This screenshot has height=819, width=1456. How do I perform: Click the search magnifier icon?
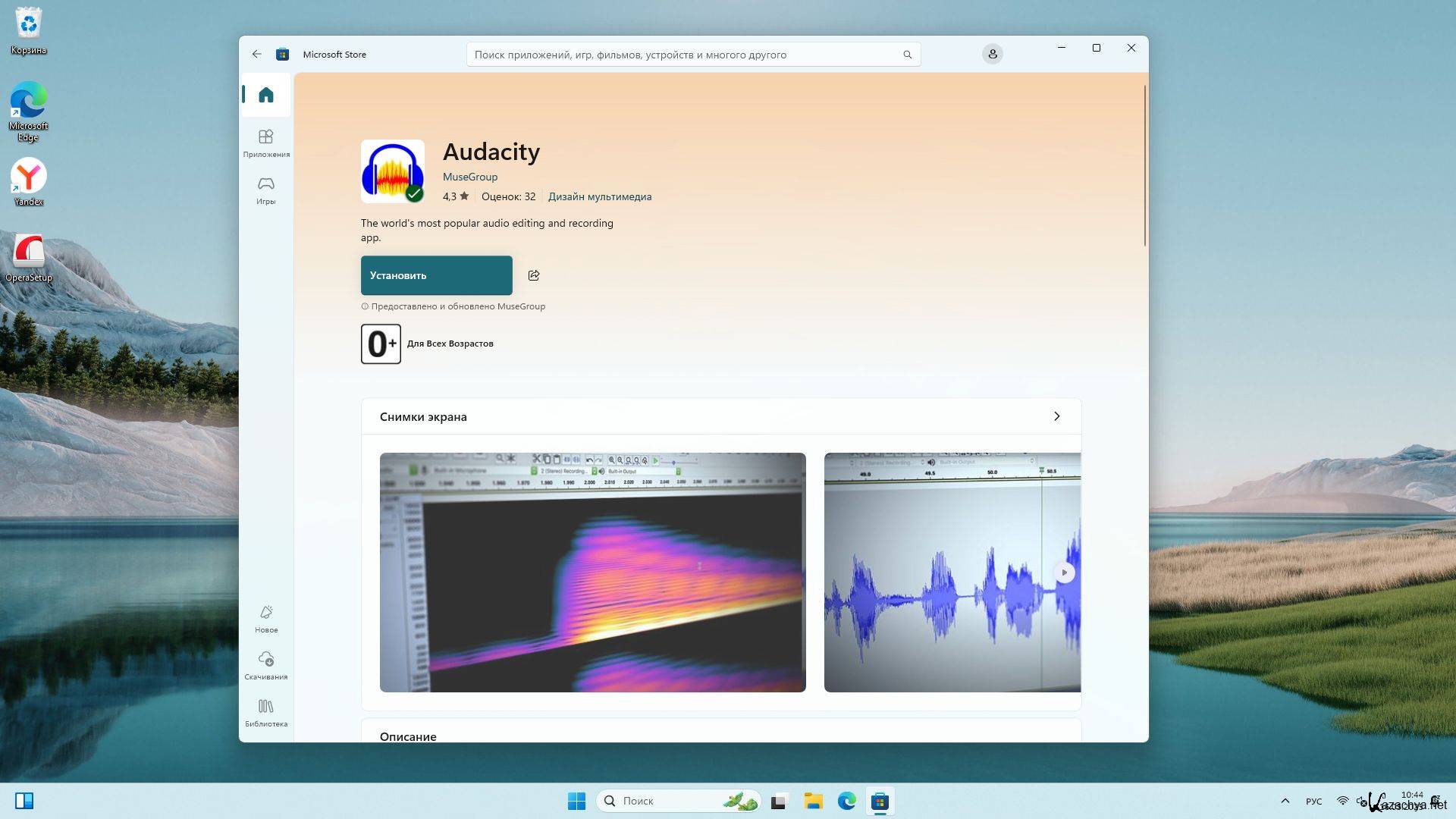pos(907,55)
